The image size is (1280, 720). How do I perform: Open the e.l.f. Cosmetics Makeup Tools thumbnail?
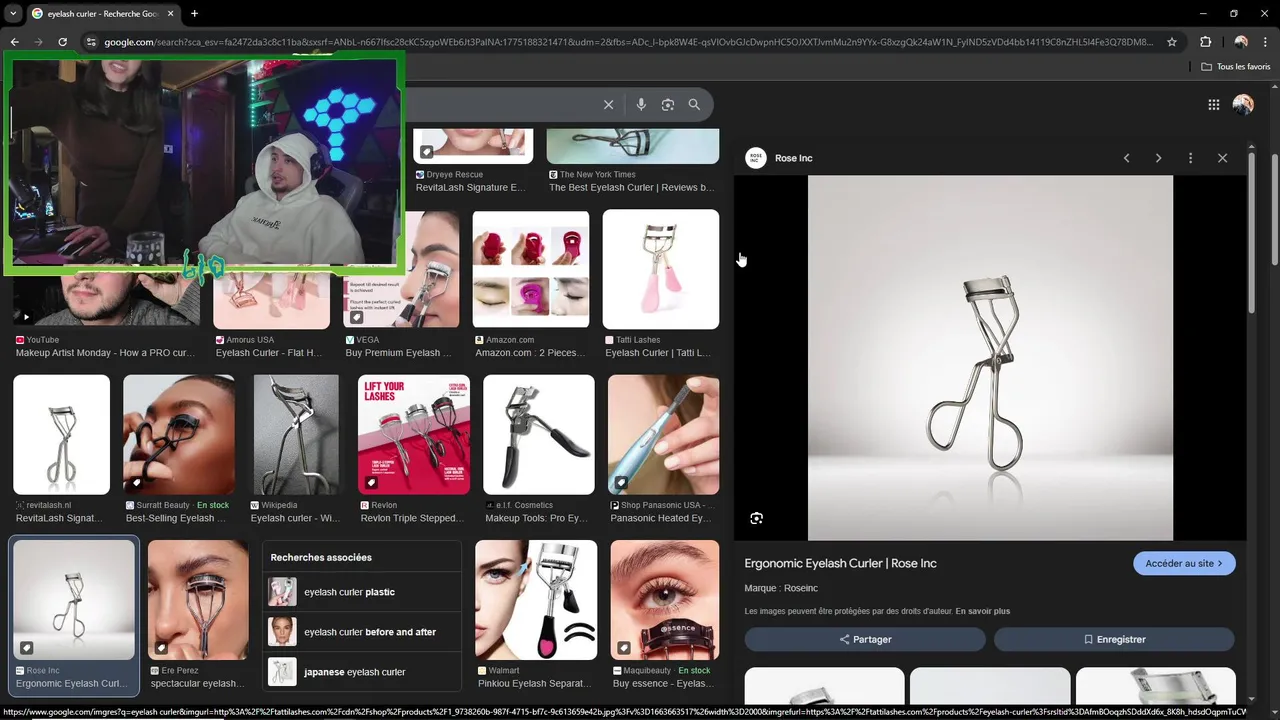pyautogui.click(x=539, y=435)
